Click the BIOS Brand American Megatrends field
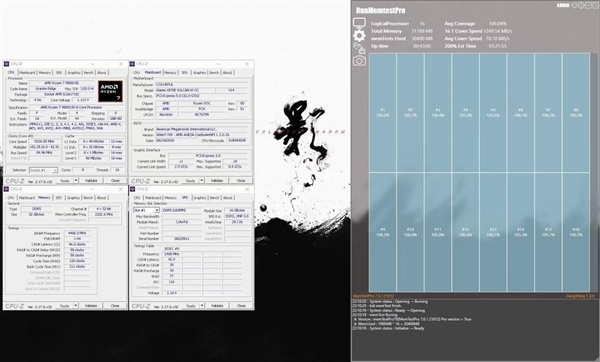Image resolution: width=600 pixels, height=362 pixels. [202, 129]
